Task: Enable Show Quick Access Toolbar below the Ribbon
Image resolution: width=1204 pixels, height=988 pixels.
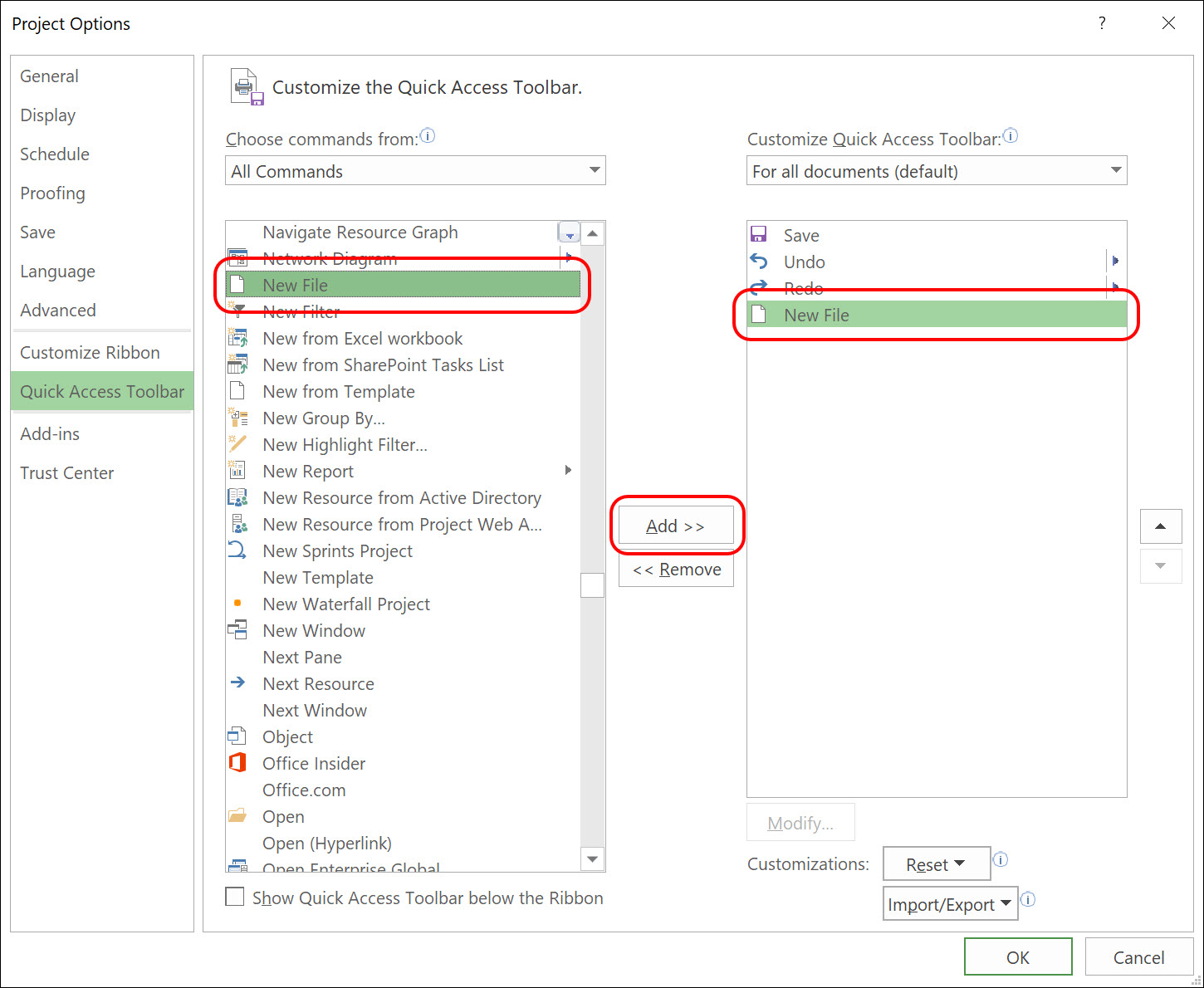Action: tap(235, 898)
